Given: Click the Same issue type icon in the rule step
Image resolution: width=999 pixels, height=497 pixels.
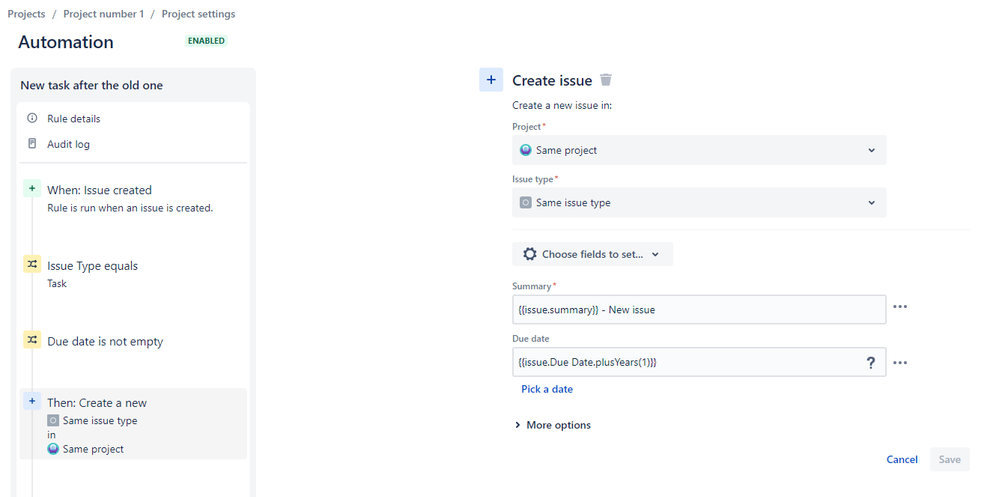Looking at the screenshot, I should coord(54,421).
